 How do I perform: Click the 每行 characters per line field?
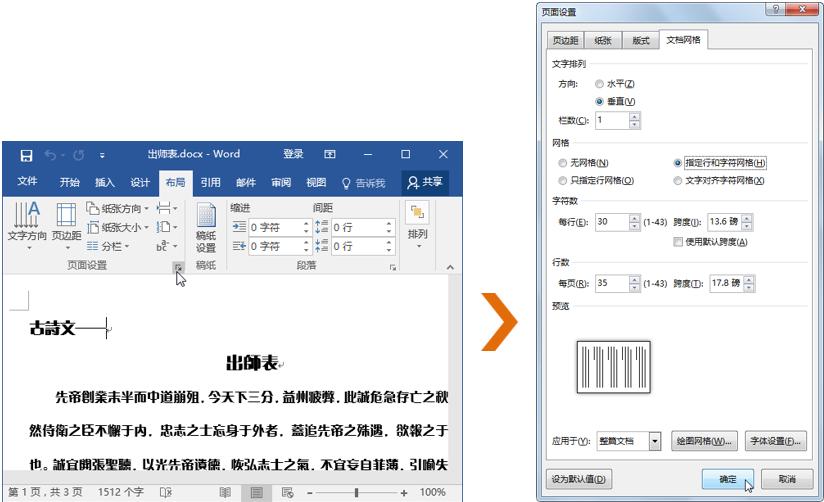(612, 222)
